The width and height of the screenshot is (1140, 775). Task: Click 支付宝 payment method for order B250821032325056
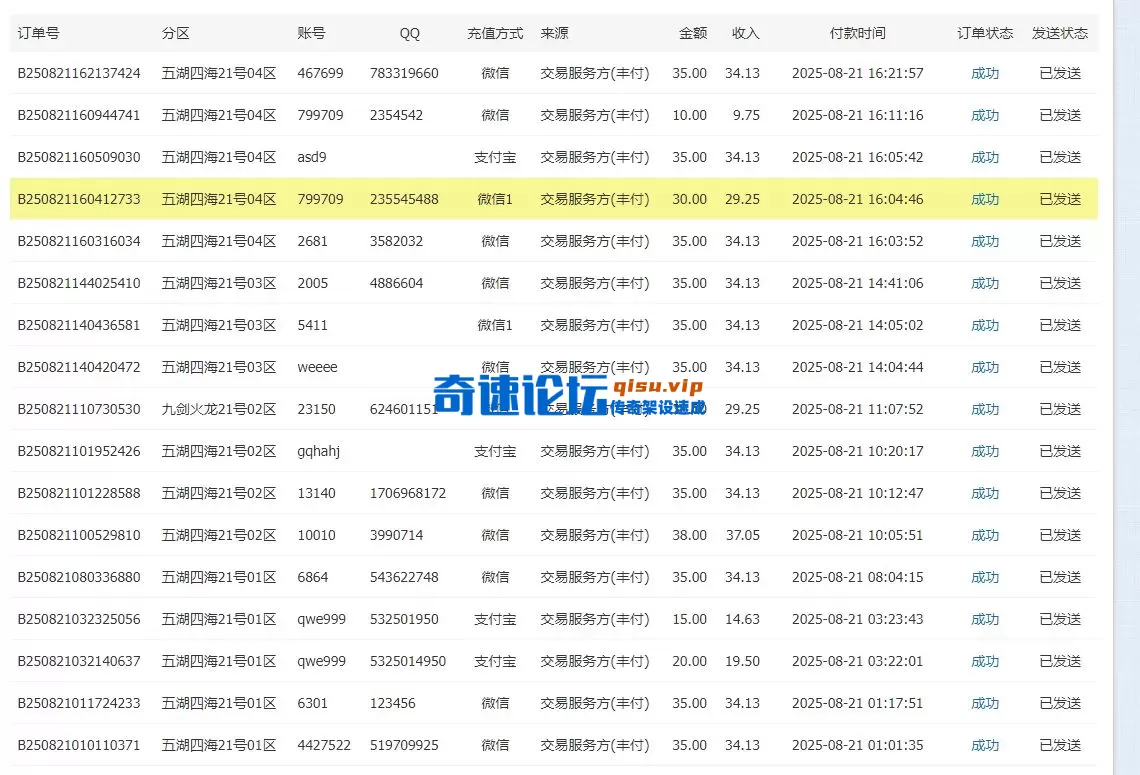pos(495,619)
